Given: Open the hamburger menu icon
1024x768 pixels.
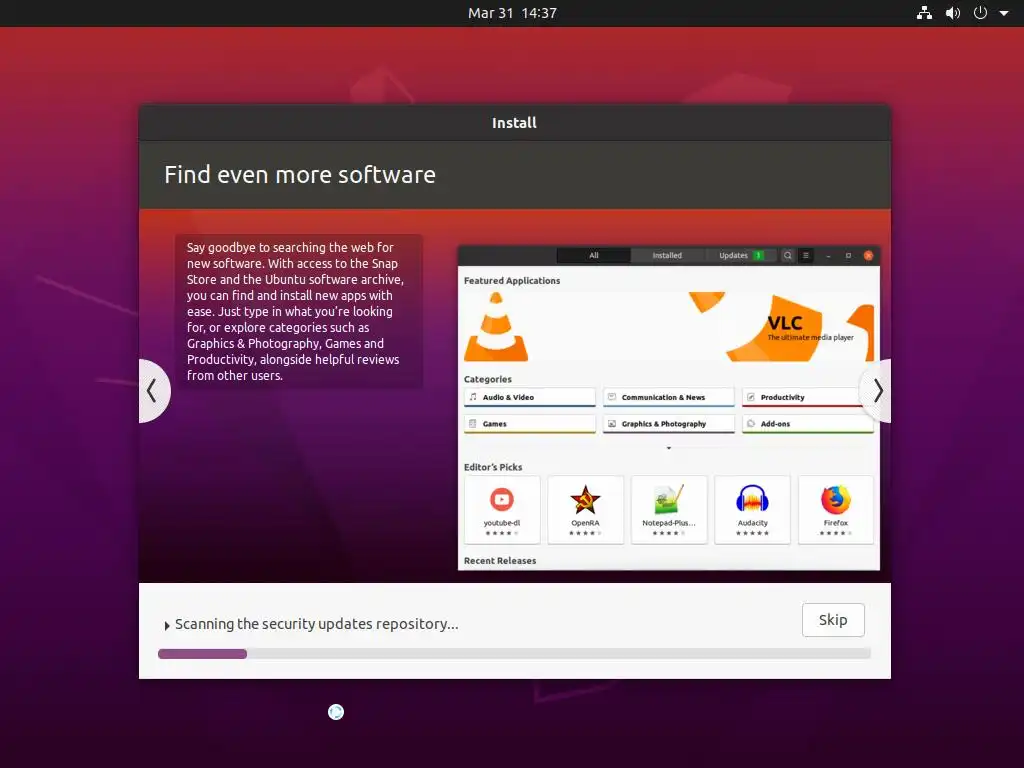Looking at the screenshot, I should (x=806, y=255).
